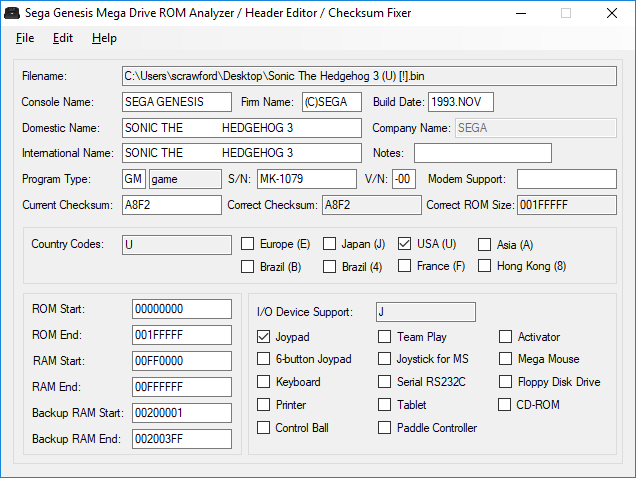
Task: Select the S/N serial number field
Action: pos(305,179)
